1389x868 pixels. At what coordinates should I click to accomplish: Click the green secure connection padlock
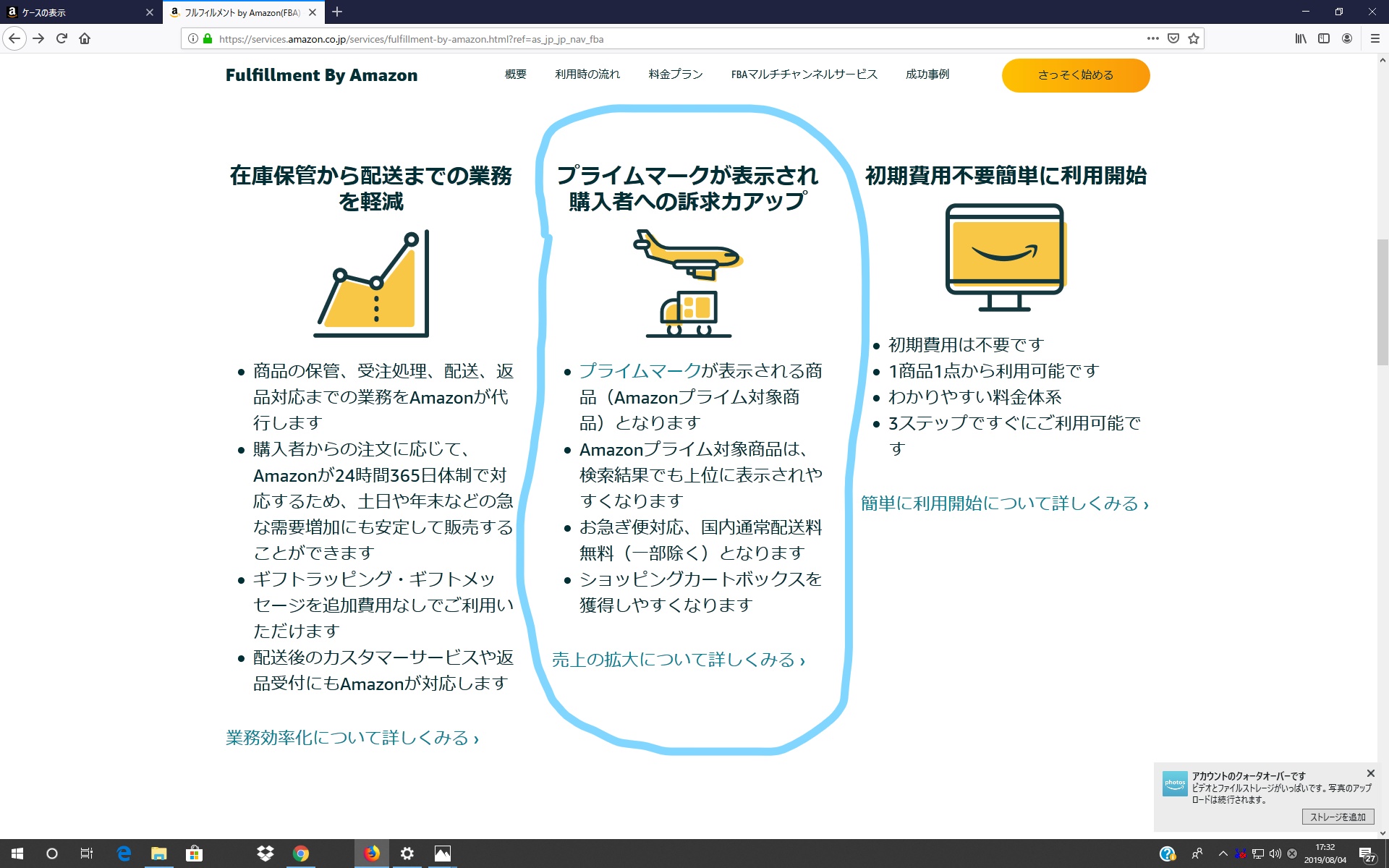(208, 39)
